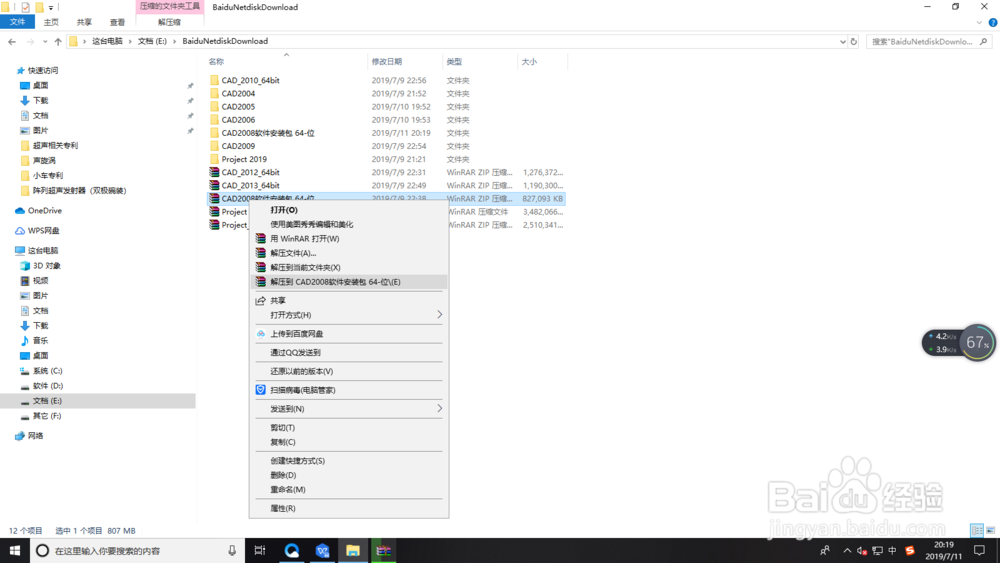Click the WPS网盘 icon in sidebar

(x=20, y=231)
